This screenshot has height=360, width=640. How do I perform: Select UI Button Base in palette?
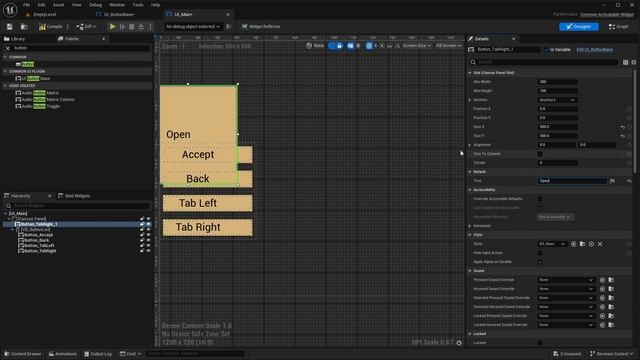pyautogui.click(x=33, y=78)
